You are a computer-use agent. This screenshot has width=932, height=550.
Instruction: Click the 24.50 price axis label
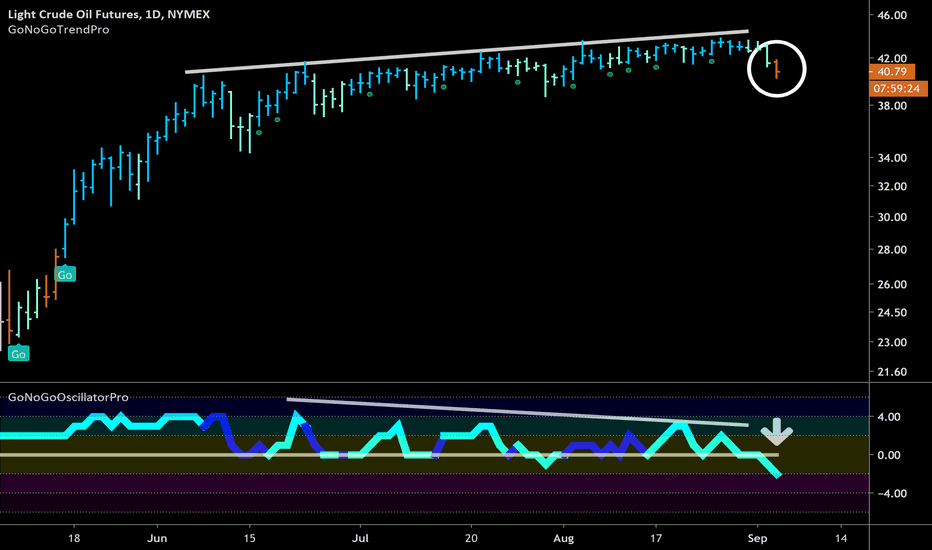point(892,312)
